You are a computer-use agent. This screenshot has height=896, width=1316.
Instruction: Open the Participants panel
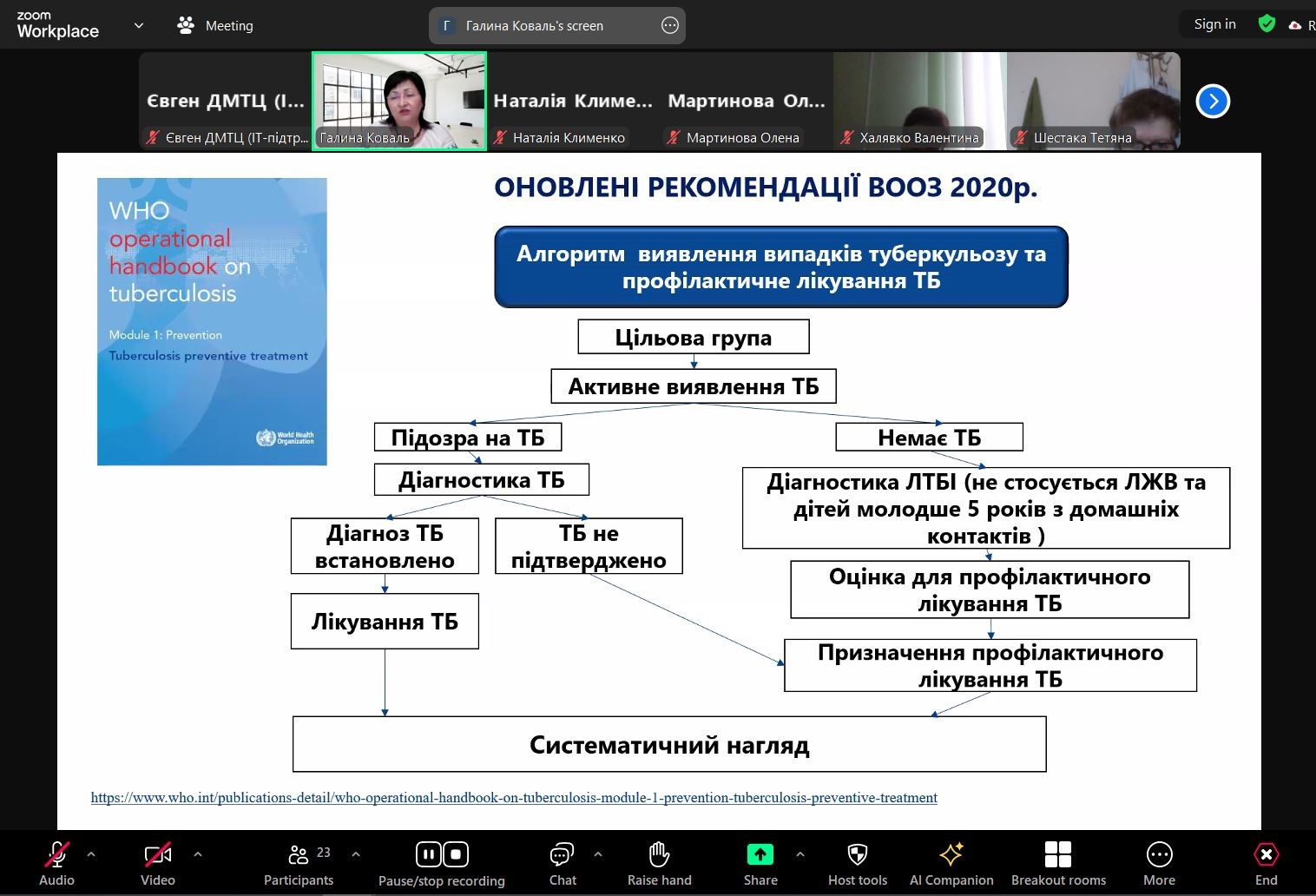(299, 863)
